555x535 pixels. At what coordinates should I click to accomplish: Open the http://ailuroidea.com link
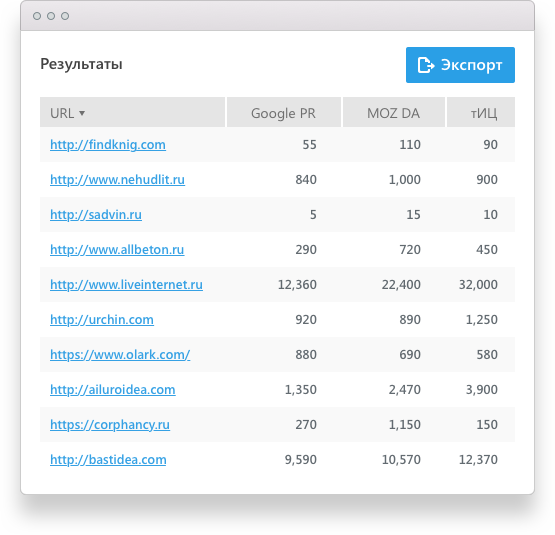(113, 390)
